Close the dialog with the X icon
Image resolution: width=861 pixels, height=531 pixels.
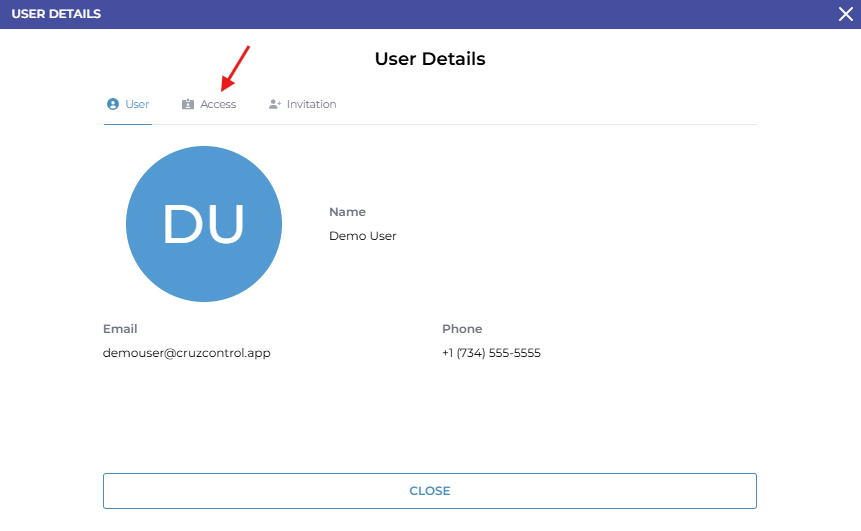[845, 14]
